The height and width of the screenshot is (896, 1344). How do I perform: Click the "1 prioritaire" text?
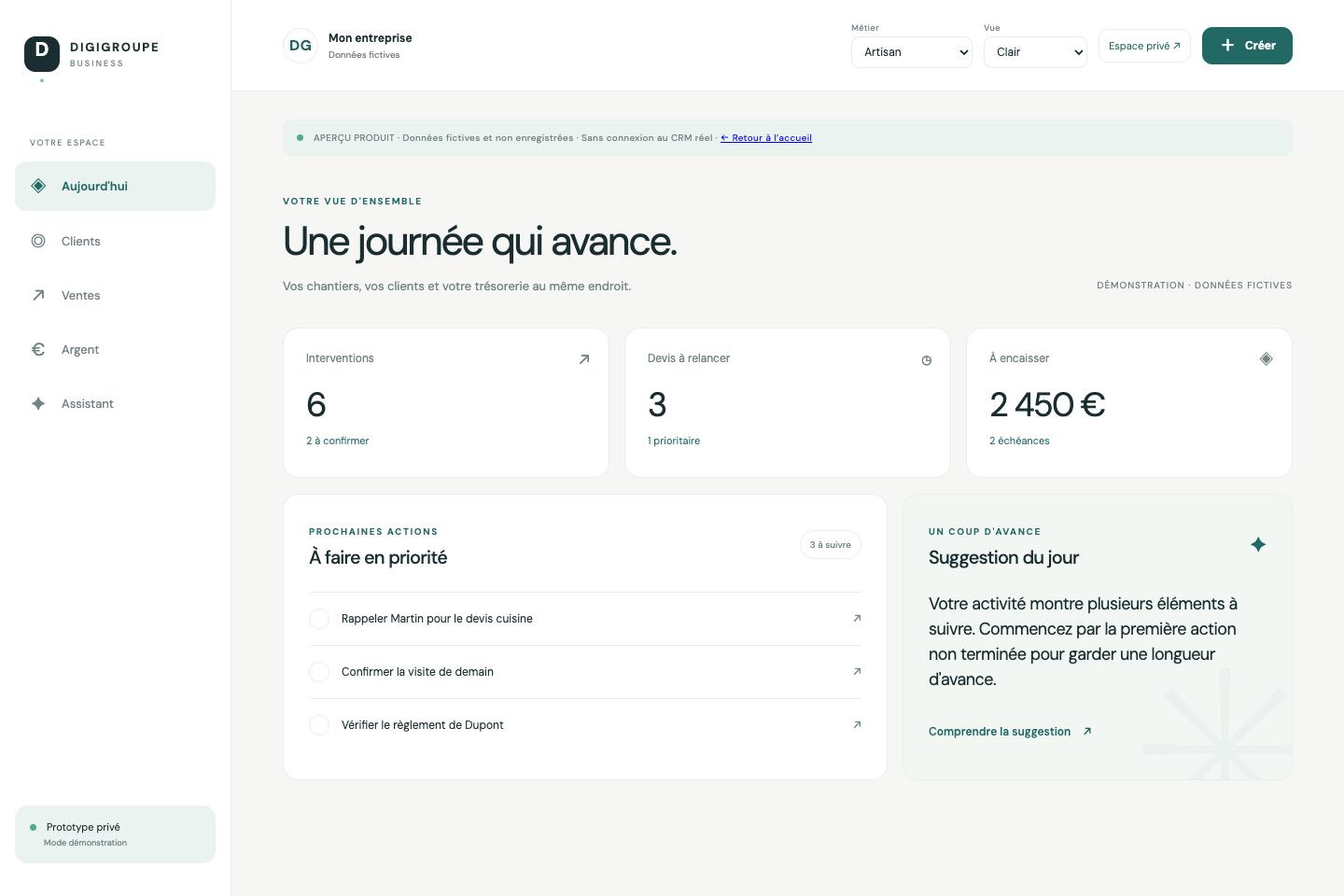[674, 441]
